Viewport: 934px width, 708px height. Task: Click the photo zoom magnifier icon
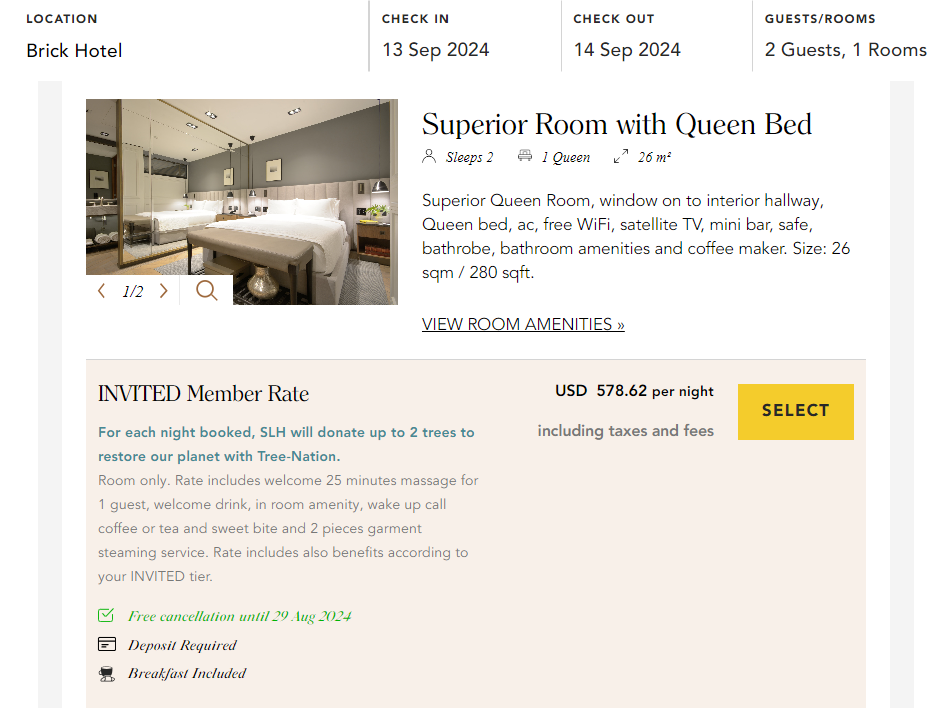(207, 290)
